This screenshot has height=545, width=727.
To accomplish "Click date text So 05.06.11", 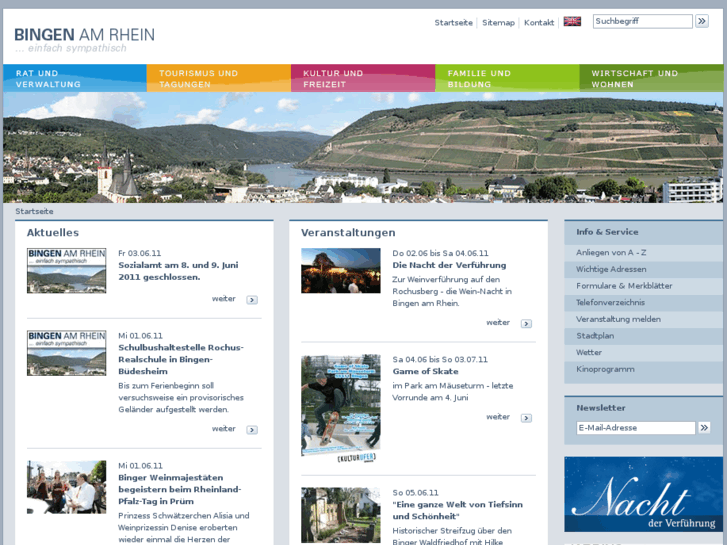I will click(x=415, y=493).
